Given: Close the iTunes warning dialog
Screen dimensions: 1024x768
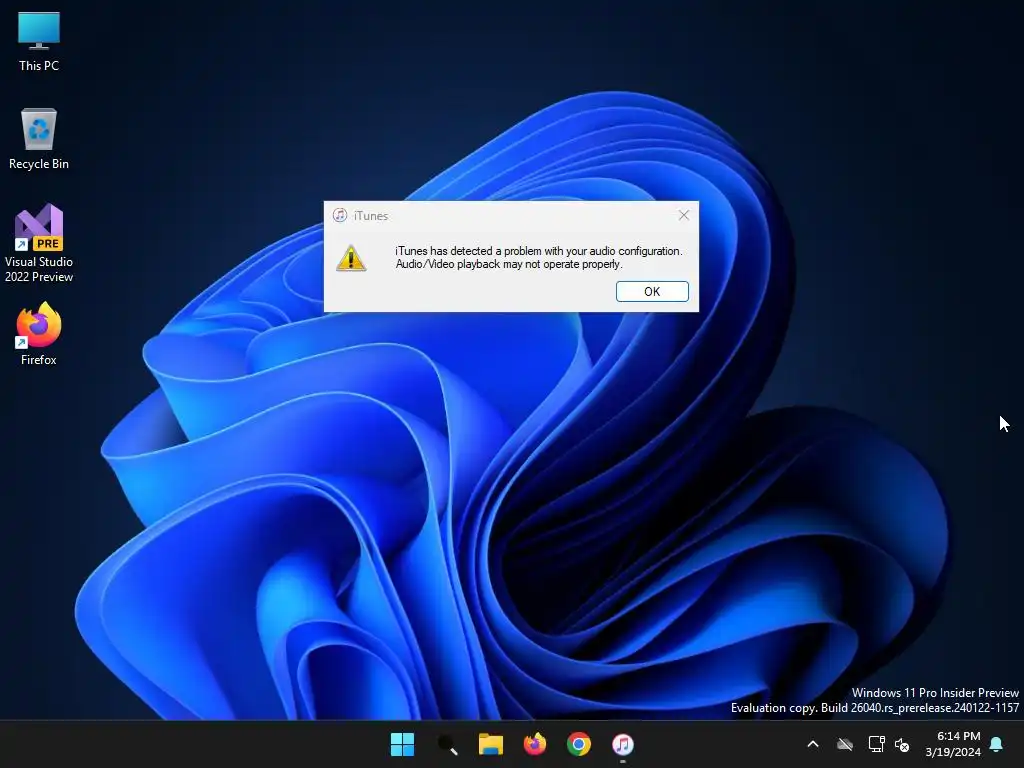Looking at the screenshot, I should tap(683, 216).
